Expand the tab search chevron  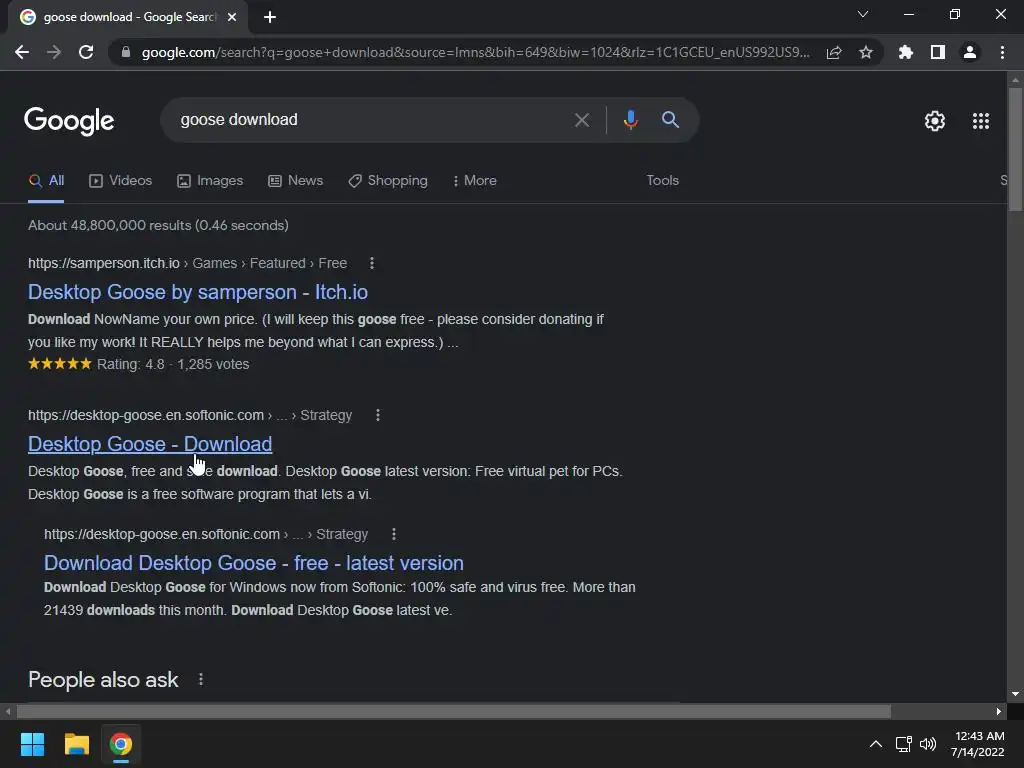(863, 14)
